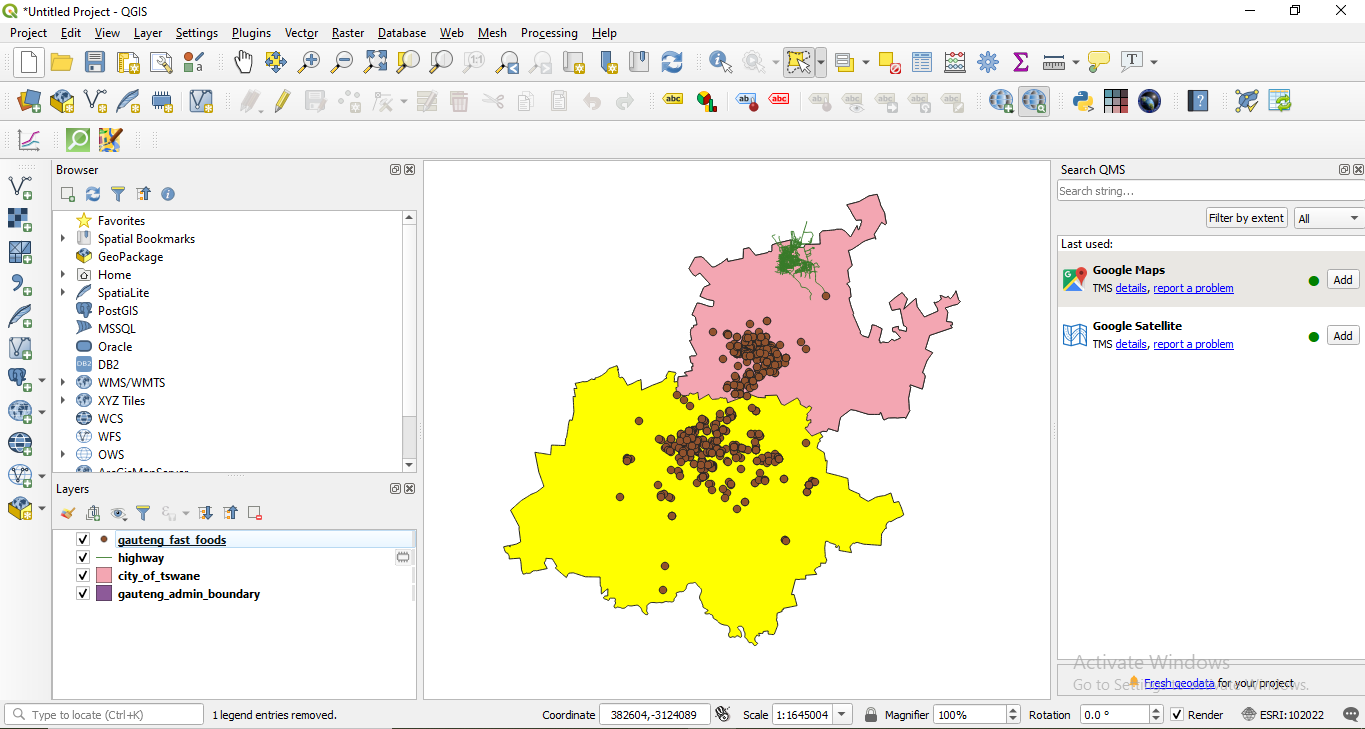Save the project with the floppy disk icon
This screenshot has width=1365, height=729.
95,62
